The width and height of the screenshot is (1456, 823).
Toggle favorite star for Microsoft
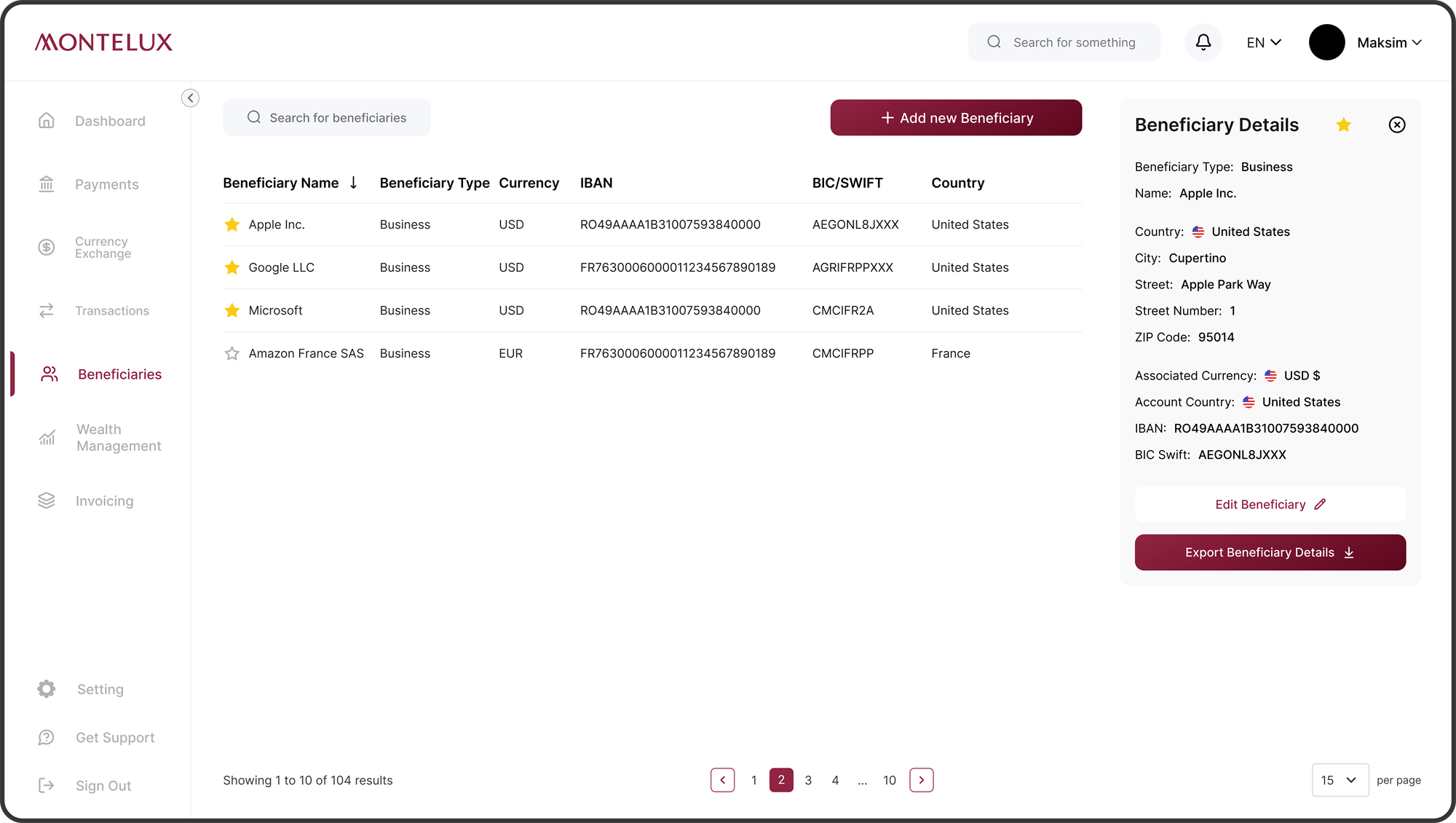click(232, 310)
